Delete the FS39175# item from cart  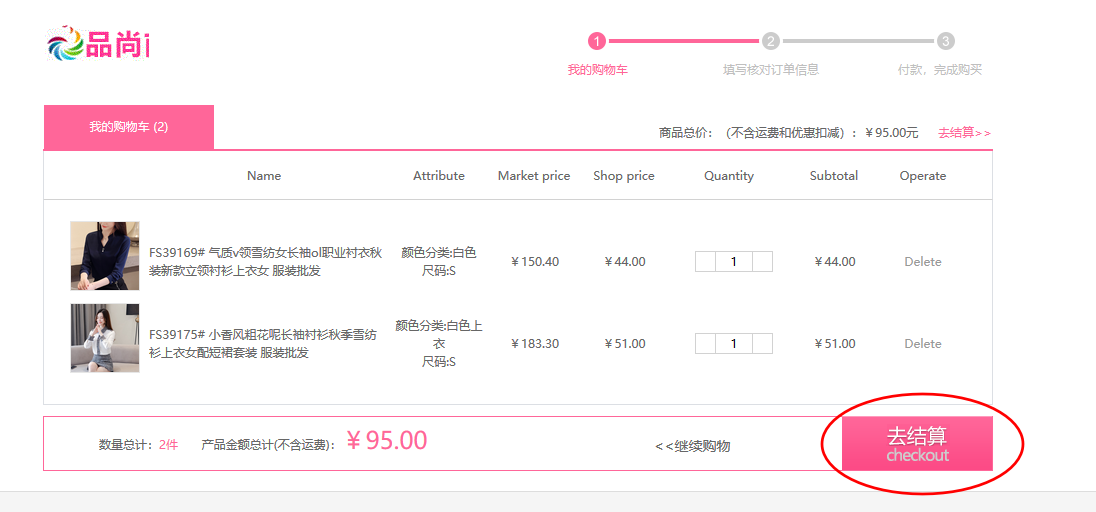(x=922, y=344)
